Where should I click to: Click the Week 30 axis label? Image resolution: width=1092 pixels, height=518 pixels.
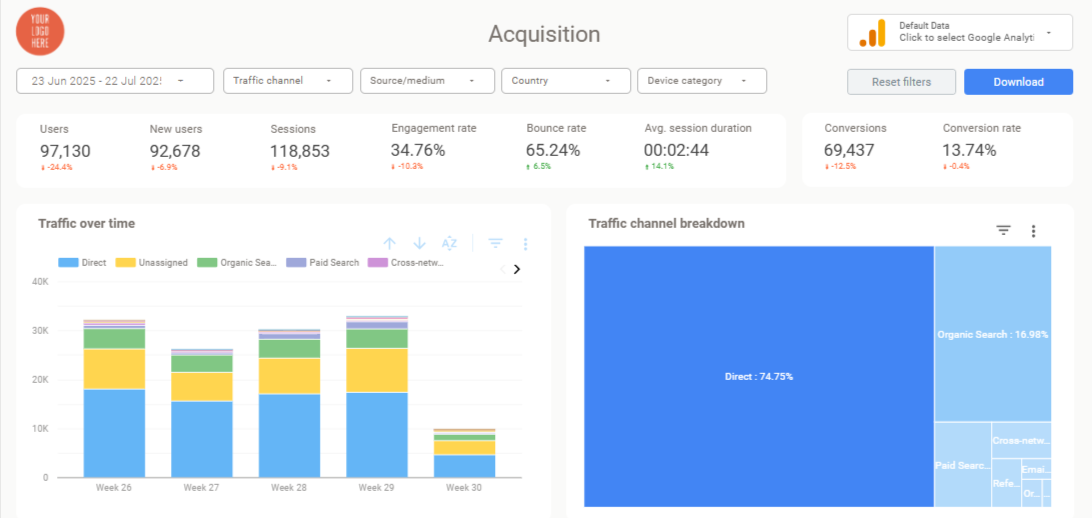pos(464,488)
